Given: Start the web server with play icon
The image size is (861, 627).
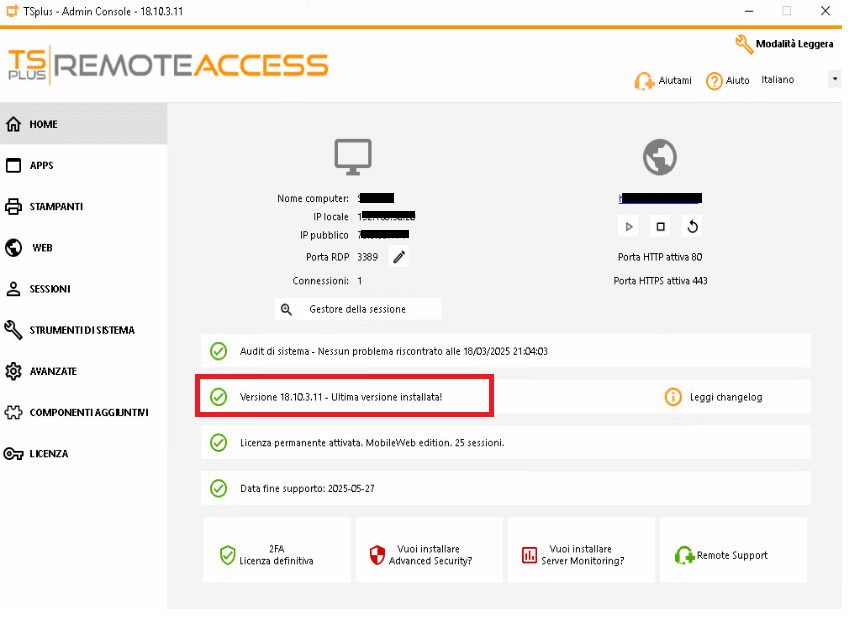Looking at the screenshot, I should click(x=629, y=226).
